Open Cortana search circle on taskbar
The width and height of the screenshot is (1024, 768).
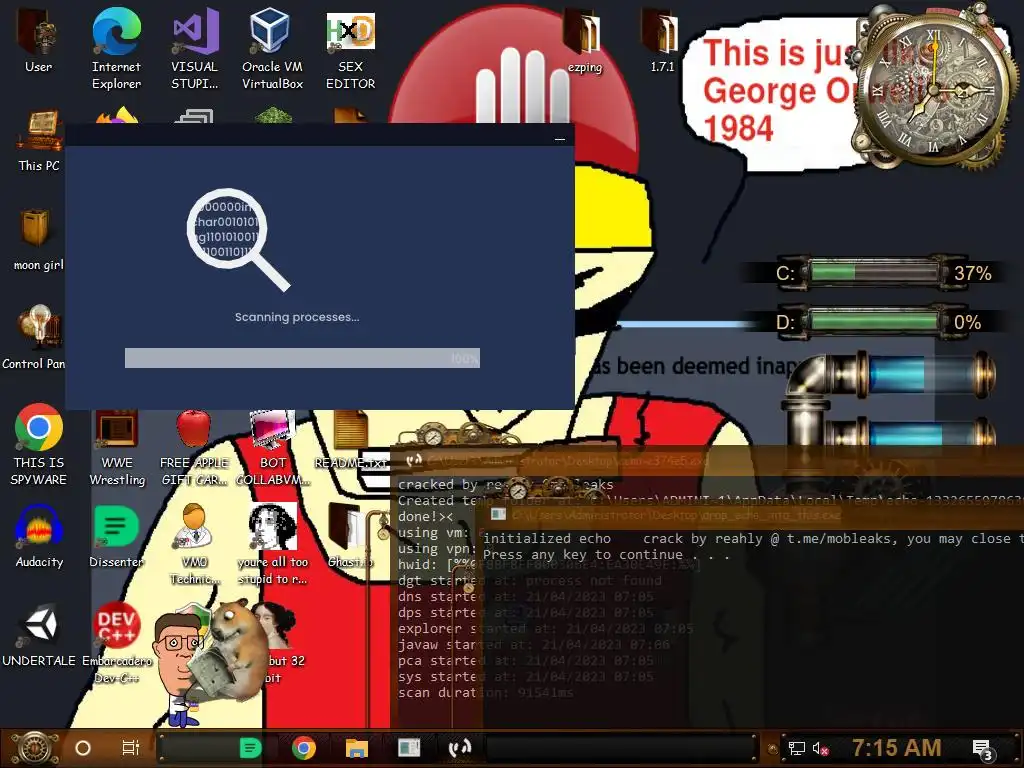pos(83,748)
